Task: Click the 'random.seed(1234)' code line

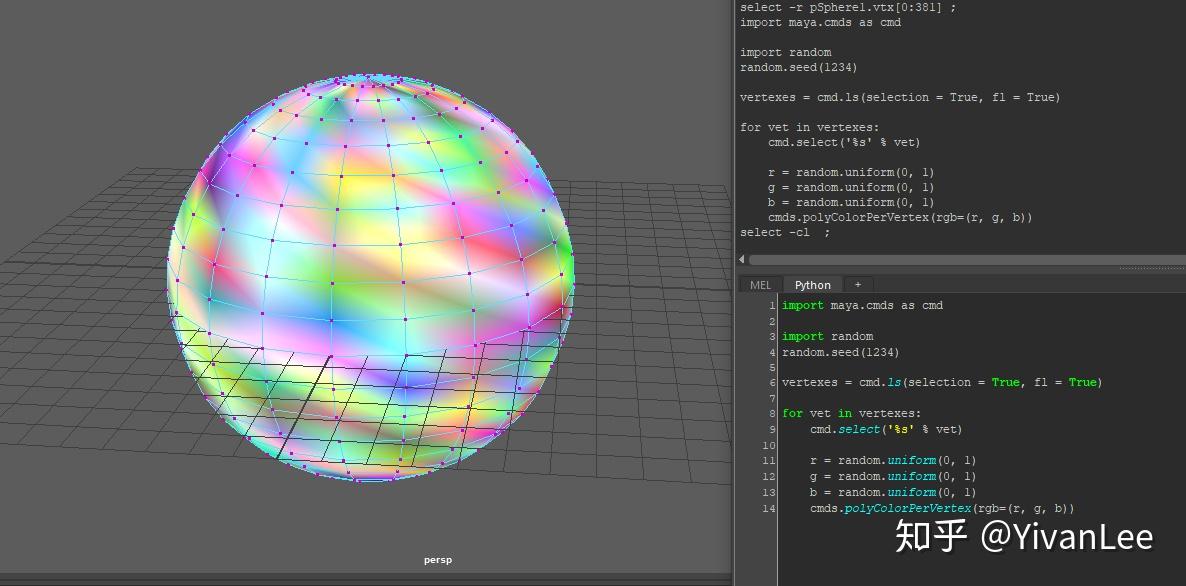Action: point(840,351)
